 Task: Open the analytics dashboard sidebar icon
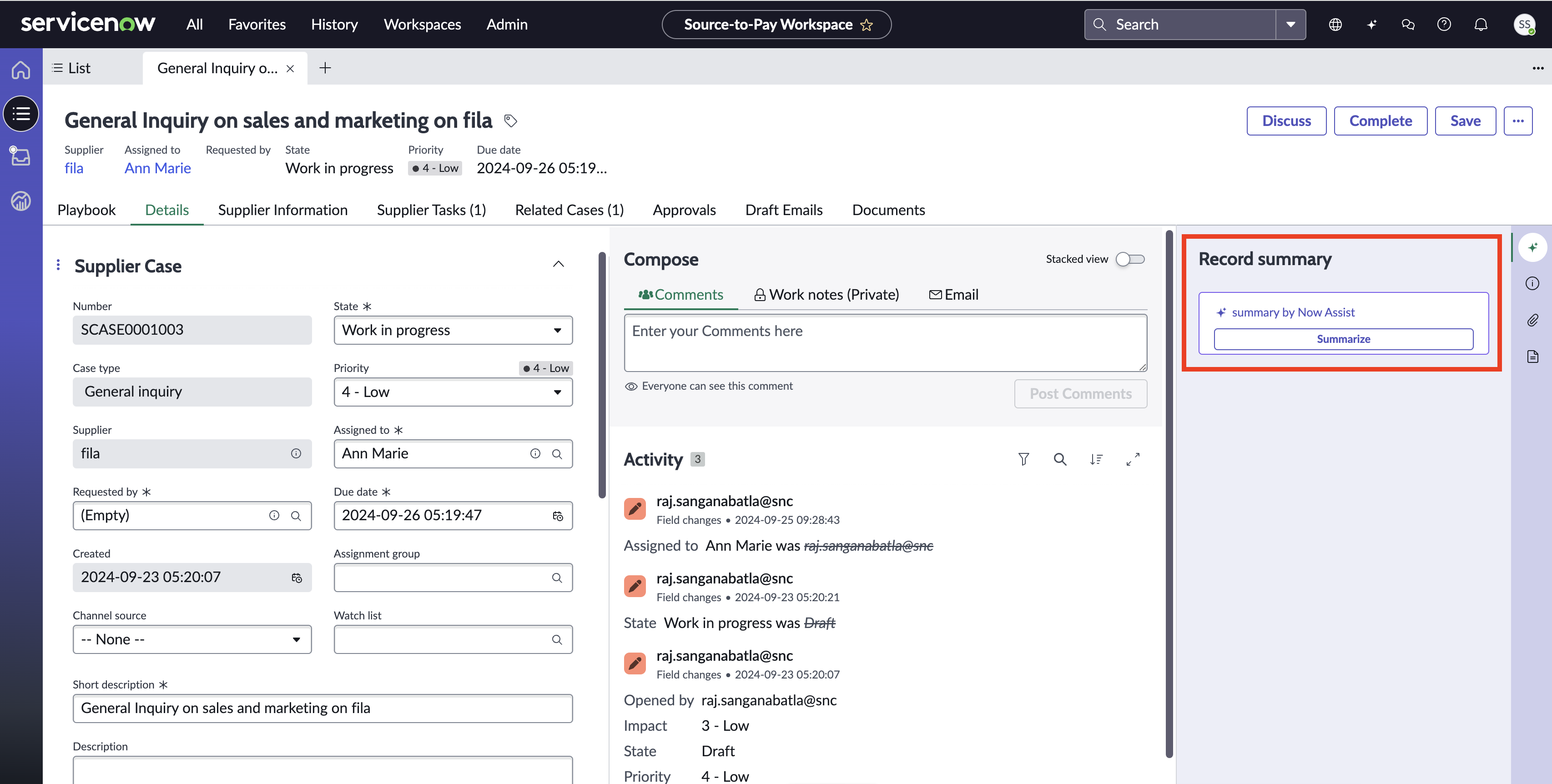pos(21,201)
